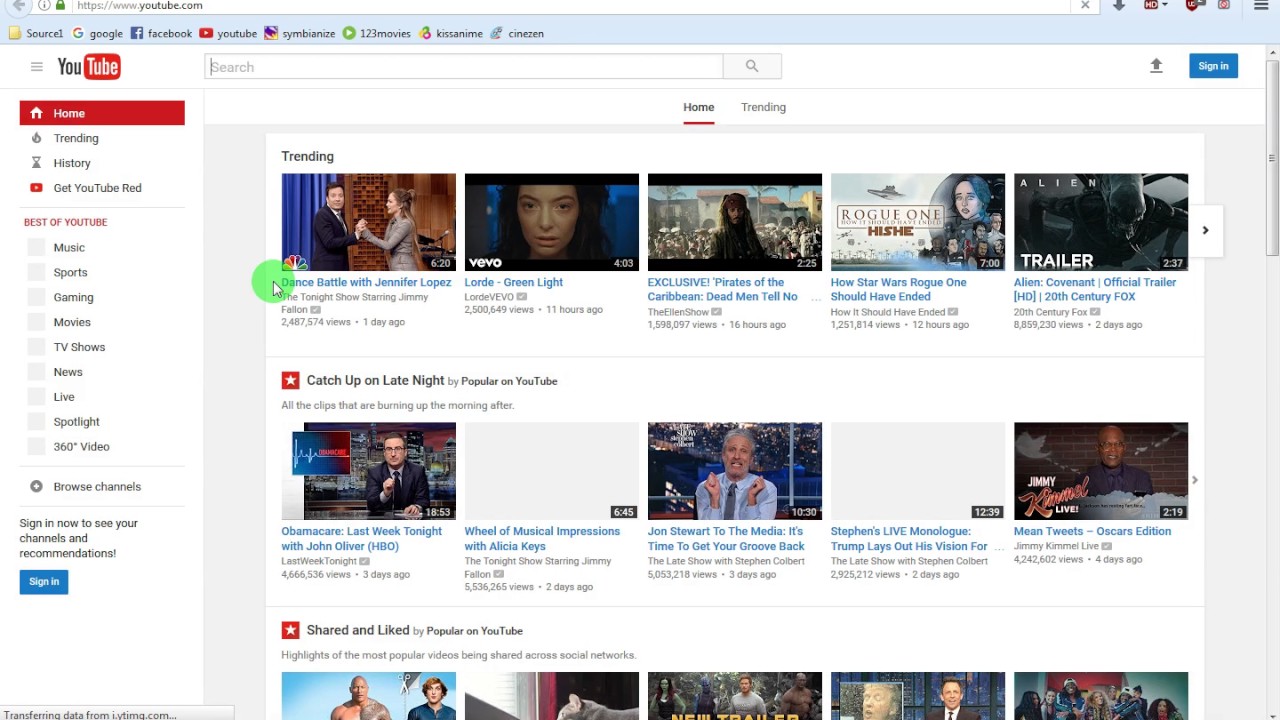Open the Source1 bookmark folder
1280x720 pixels.
click(36, 33)
